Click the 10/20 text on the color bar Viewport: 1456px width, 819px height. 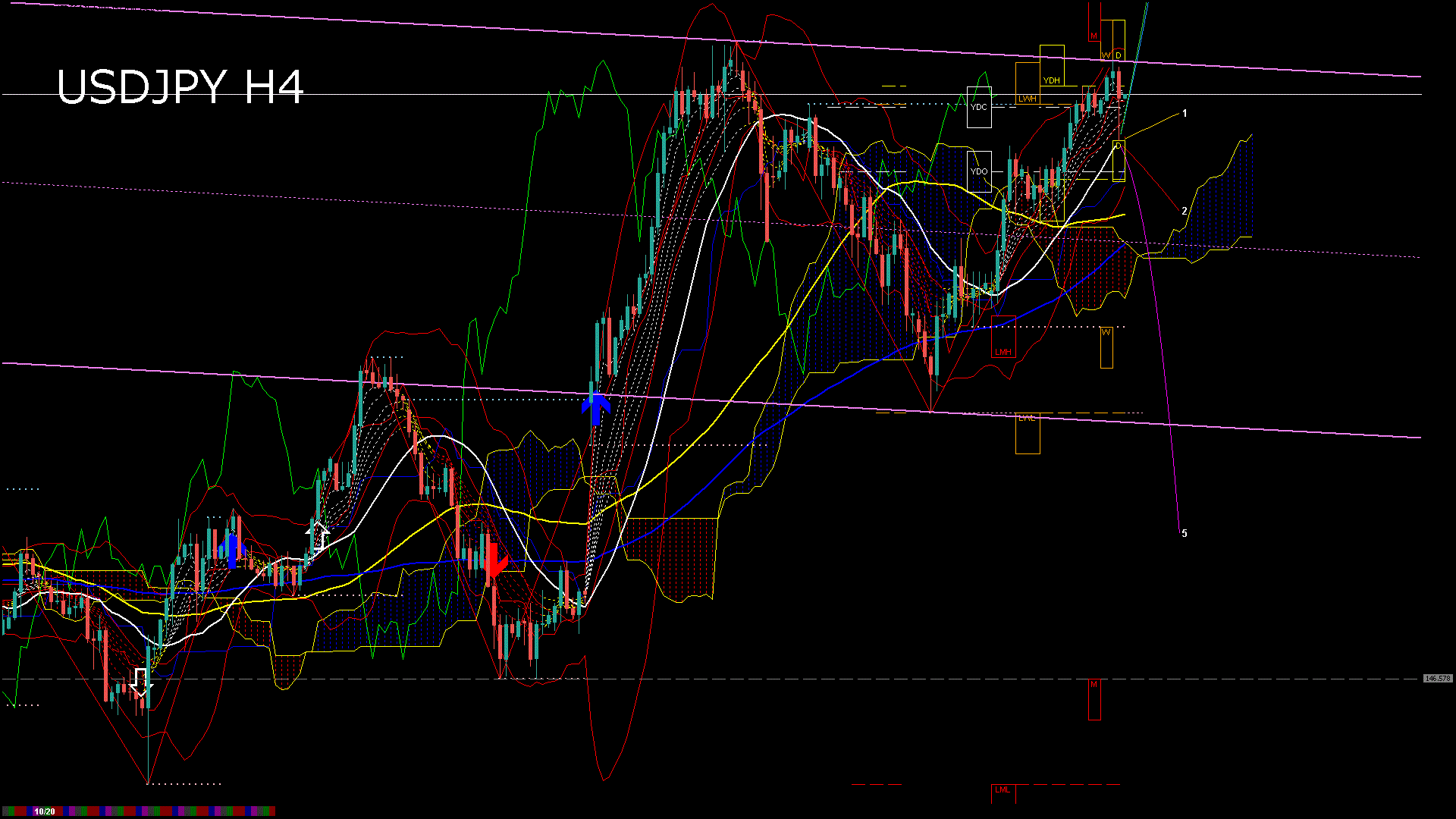coord(45,811)
